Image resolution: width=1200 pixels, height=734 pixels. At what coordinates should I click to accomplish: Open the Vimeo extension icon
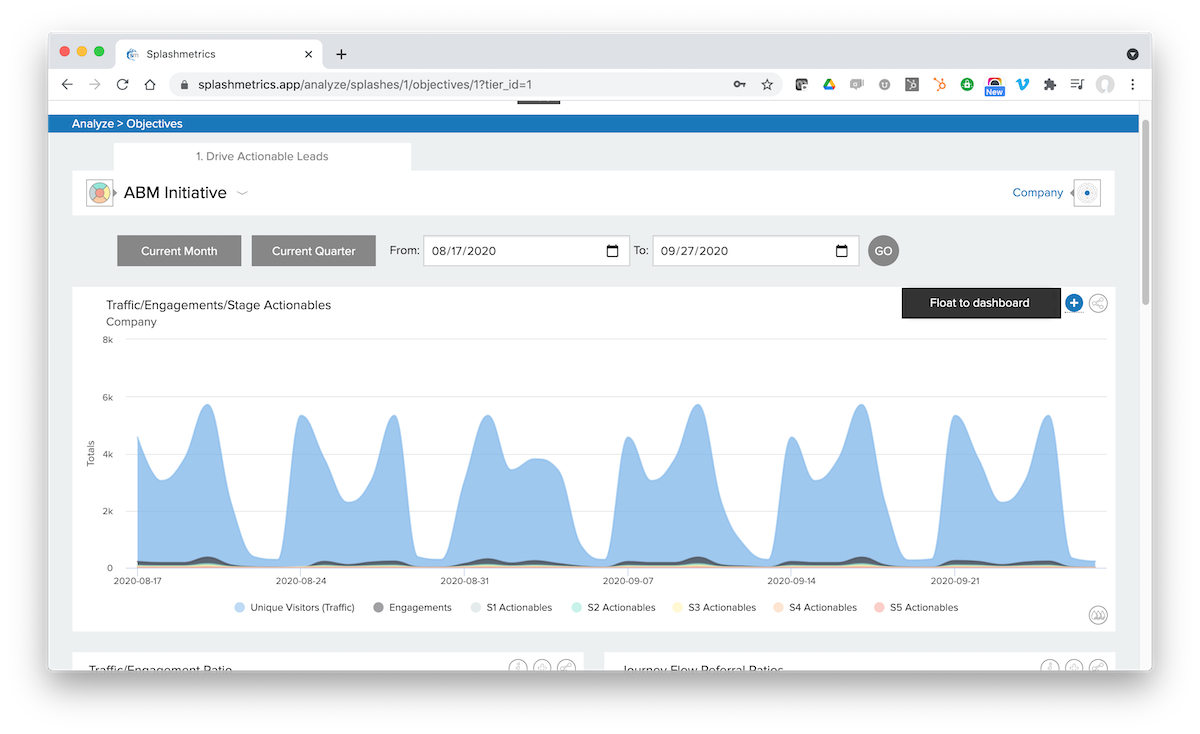click(x=1022, y=85)
